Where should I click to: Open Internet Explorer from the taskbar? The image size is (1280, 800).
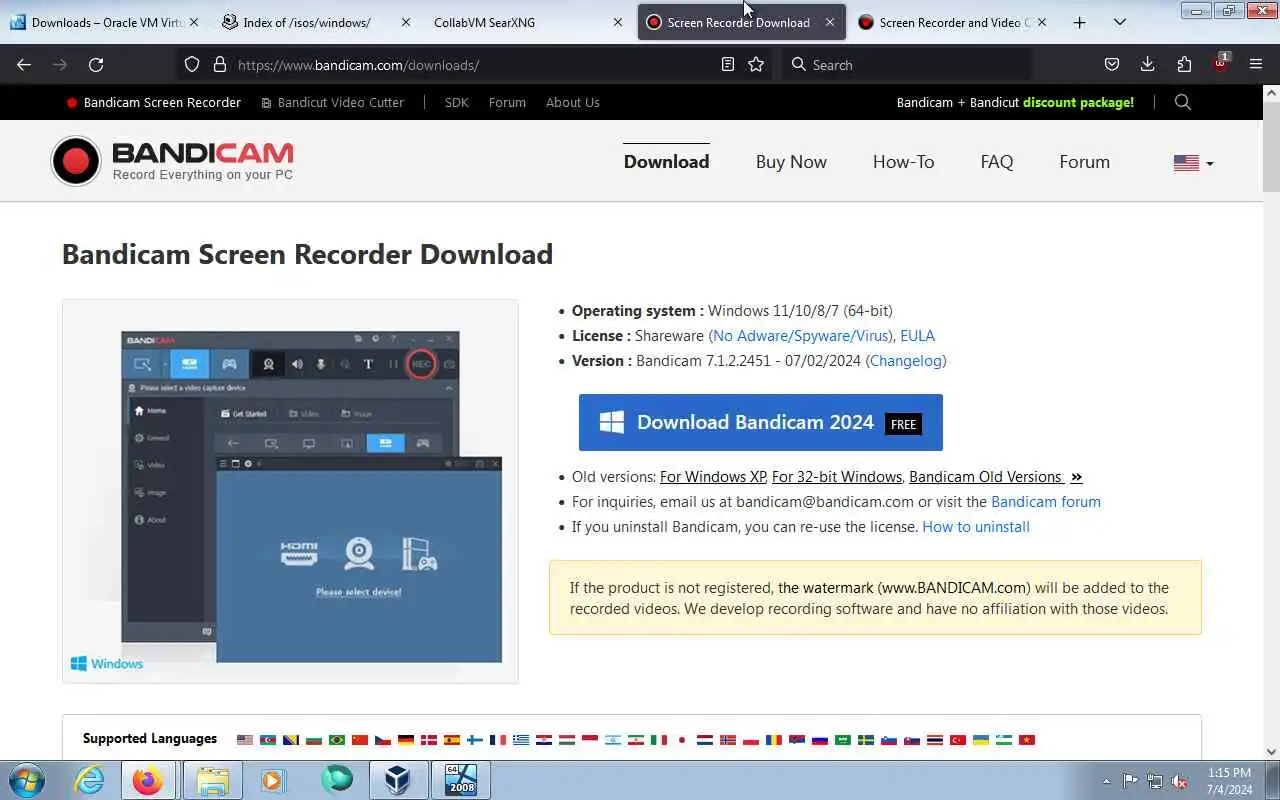tap(89, 780)
